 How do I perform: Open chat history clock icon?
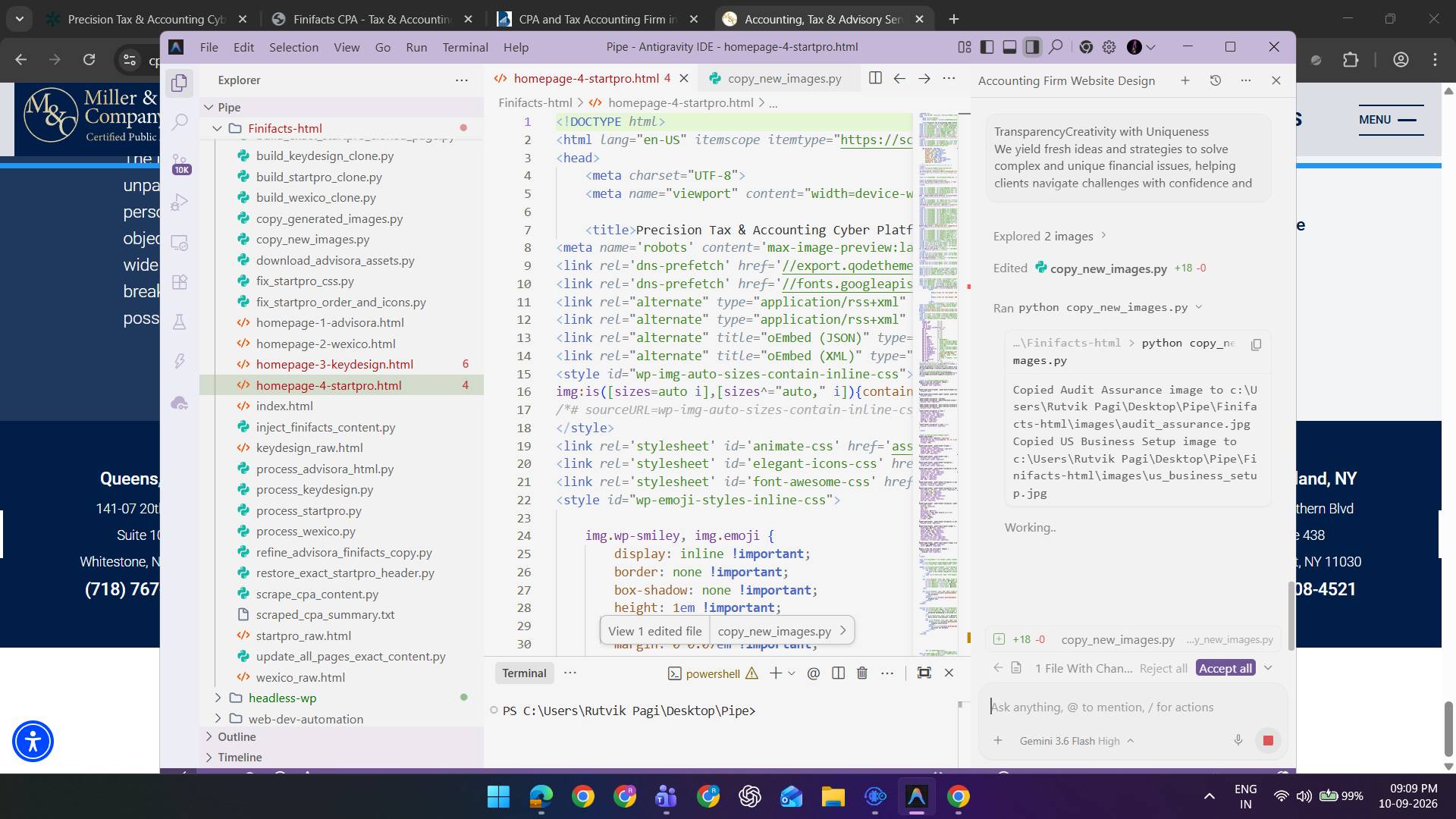(x=1215, y=80)
